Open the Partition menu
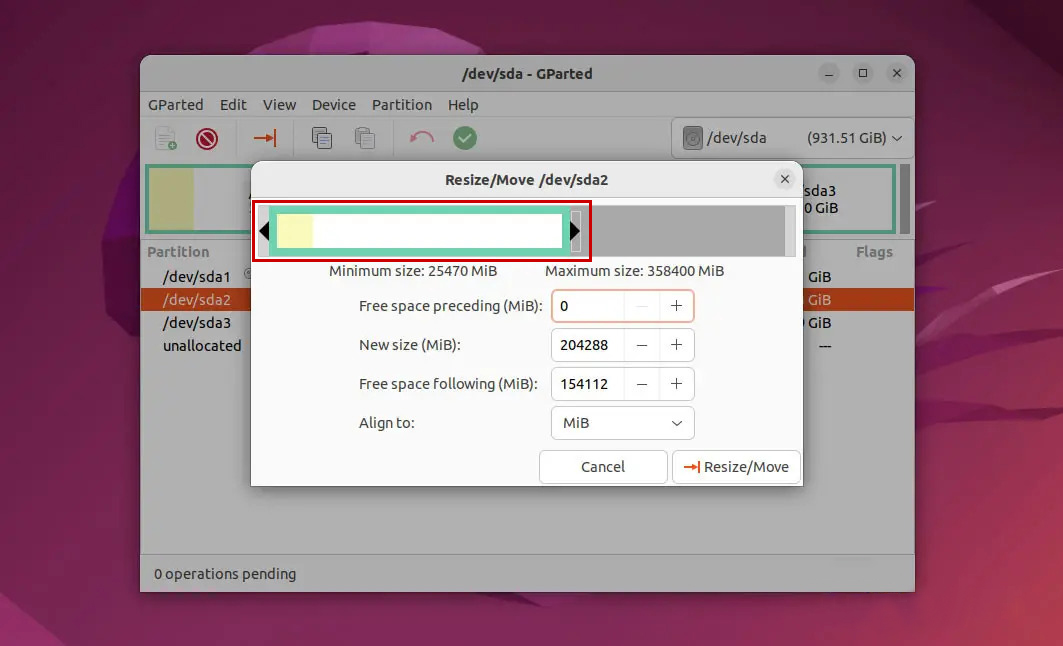The width and height of the screenshot is (1063, 646). [402, 104]
